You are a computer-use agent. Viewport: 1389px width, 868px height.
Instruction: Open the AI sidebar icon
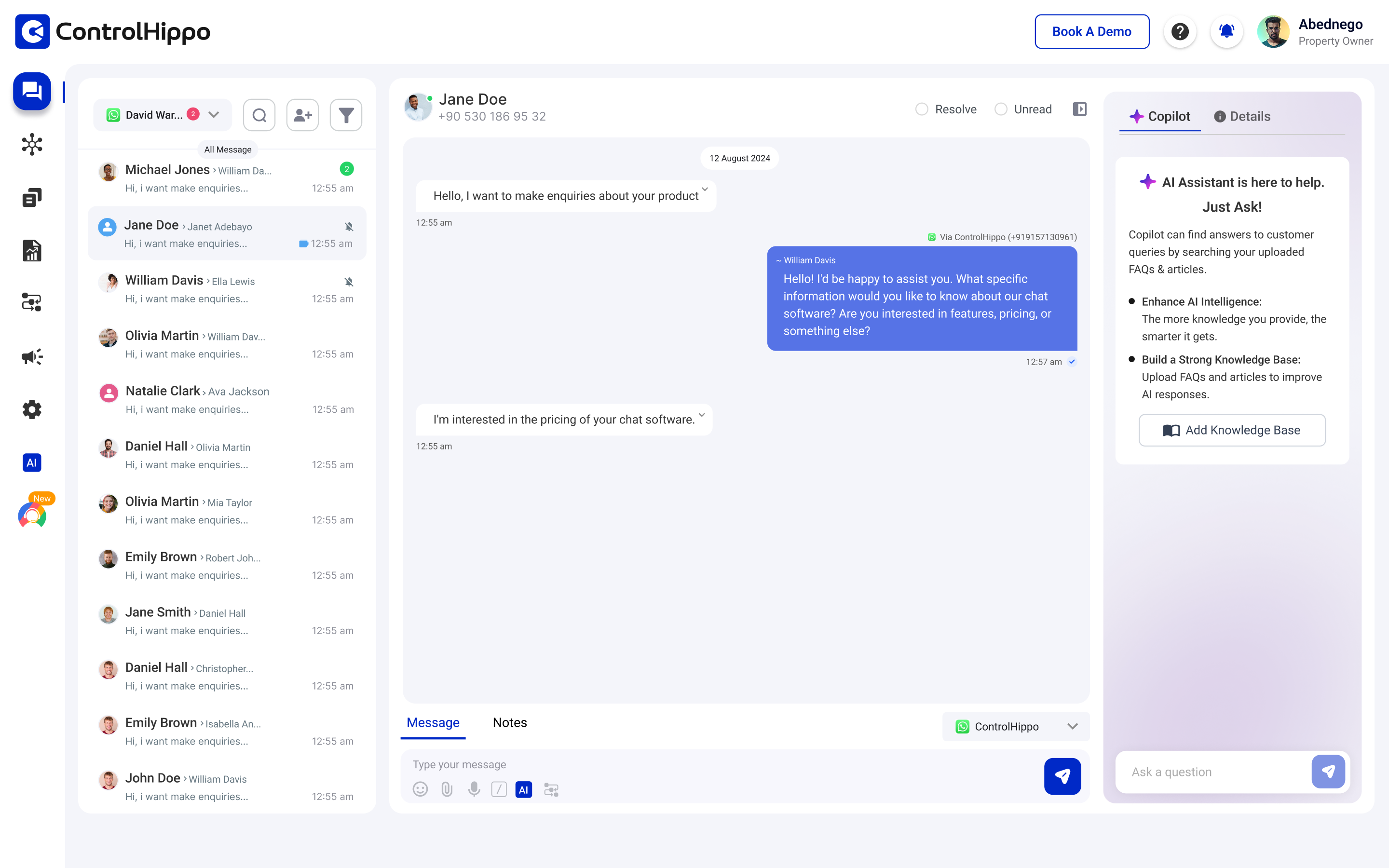[x=31, y=463]
